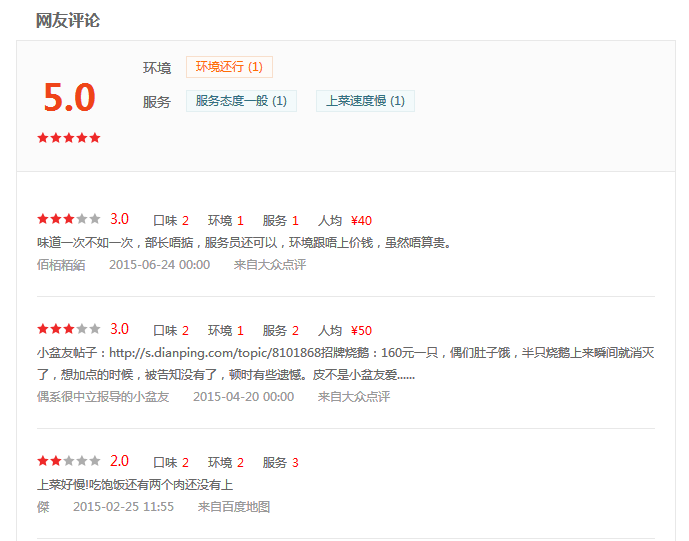The height and width of the screenshot is (541, 689).
Task: Click the review text 上菜好慢
Action: coord(135,485)
